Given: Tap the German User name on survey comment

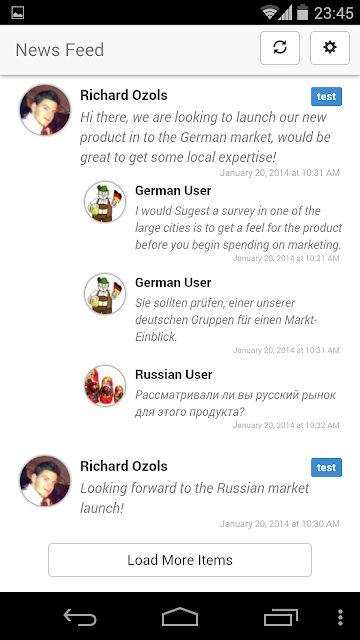Looking at the screenshot, I should pyautogui.click(x=173, y=191).
